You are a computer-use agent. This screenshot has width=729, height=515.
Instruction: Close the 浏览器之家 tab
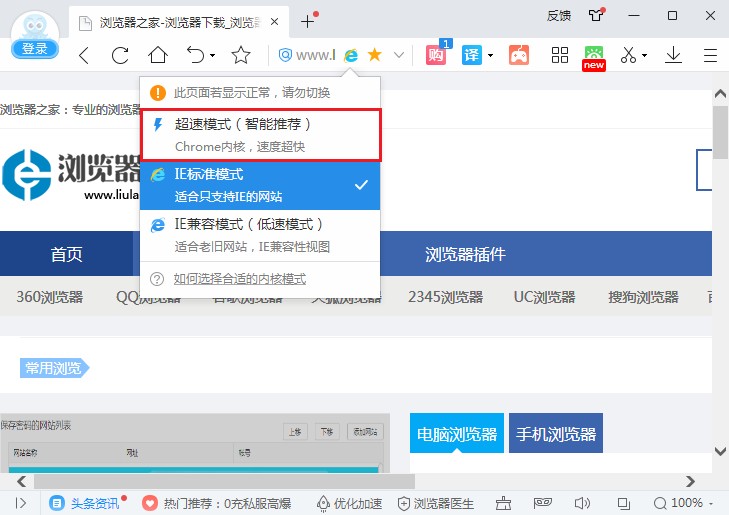coord(275,21)
